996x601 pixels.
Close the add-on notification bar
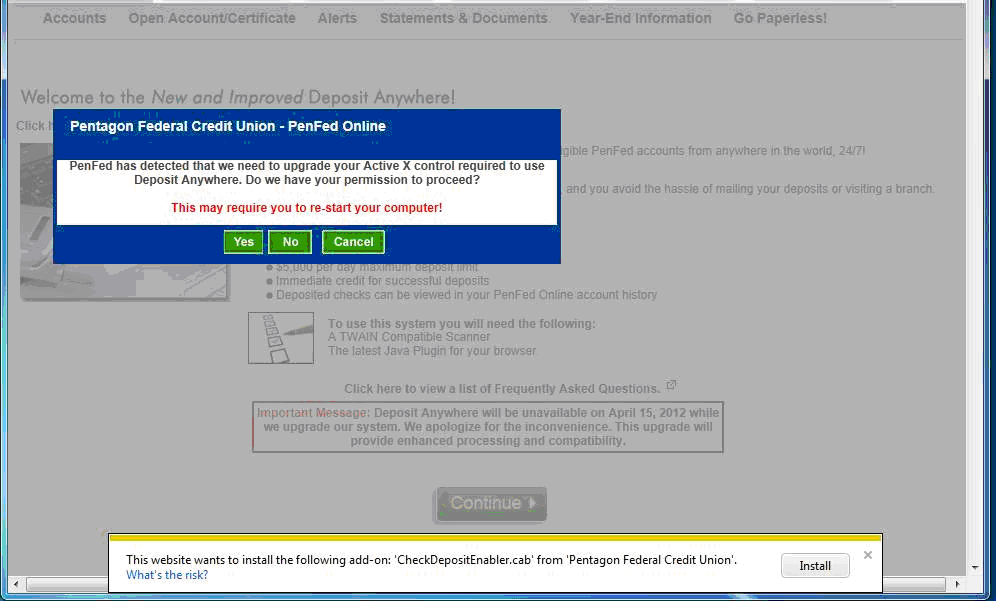pos(868,555)
